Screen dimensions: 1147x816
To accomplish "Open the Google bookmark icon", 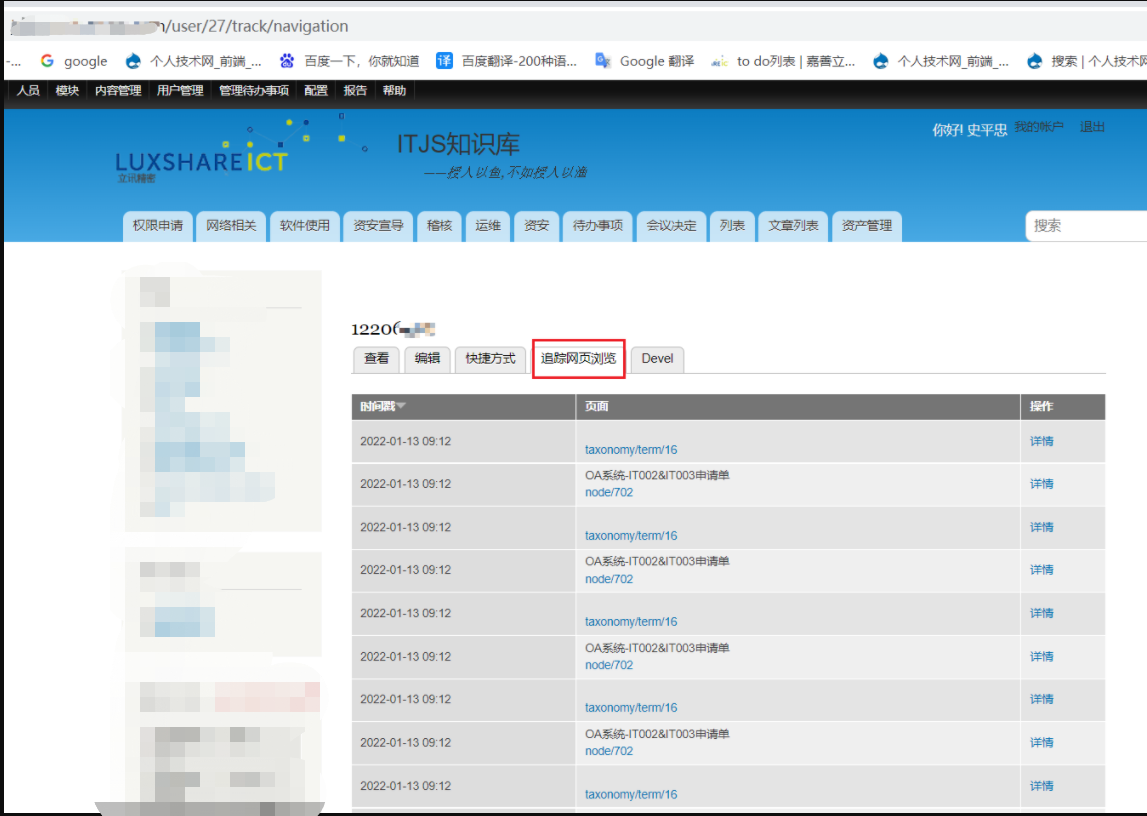I will 47,61.
